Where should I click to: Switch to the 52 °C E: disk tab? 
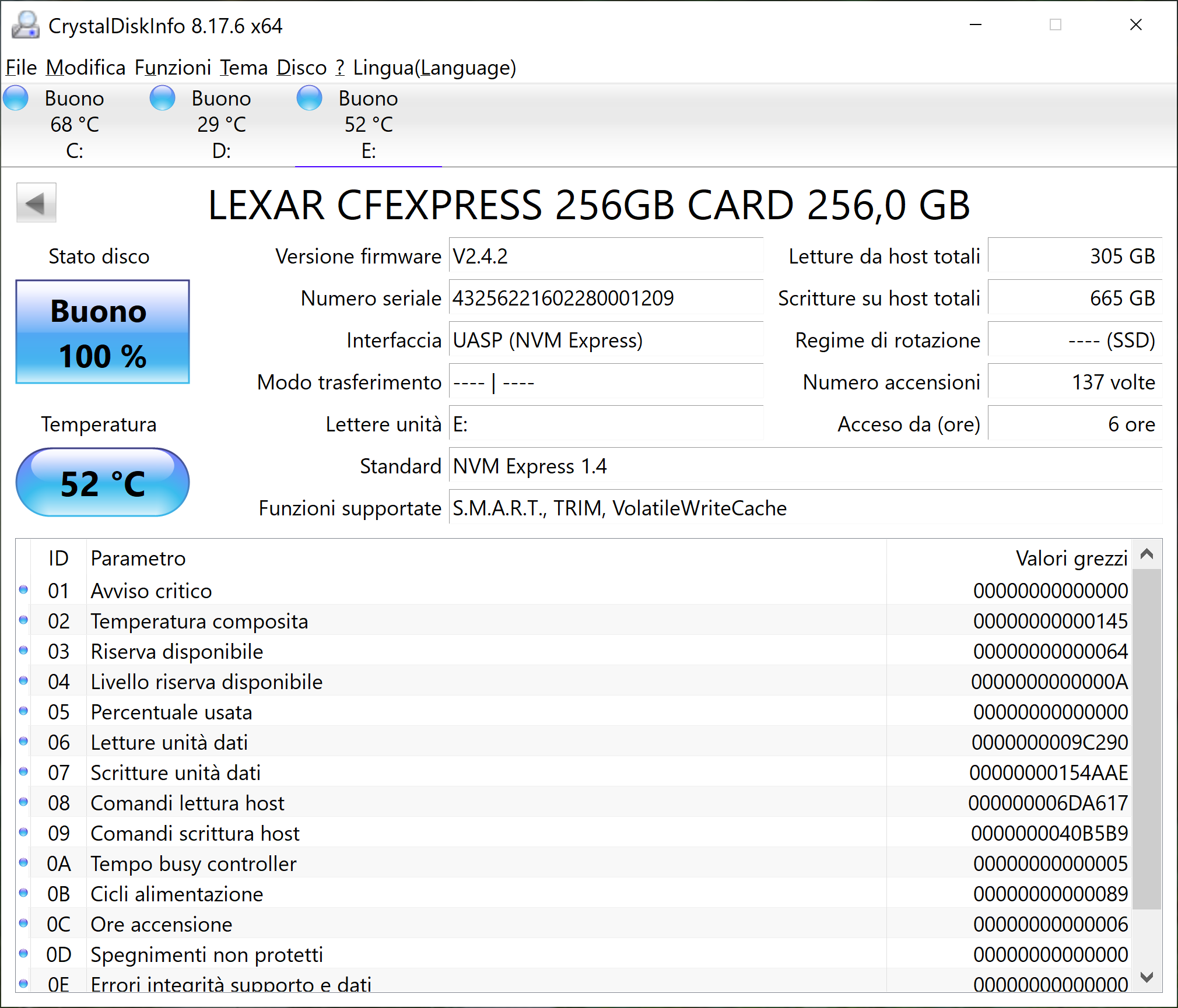369,124
